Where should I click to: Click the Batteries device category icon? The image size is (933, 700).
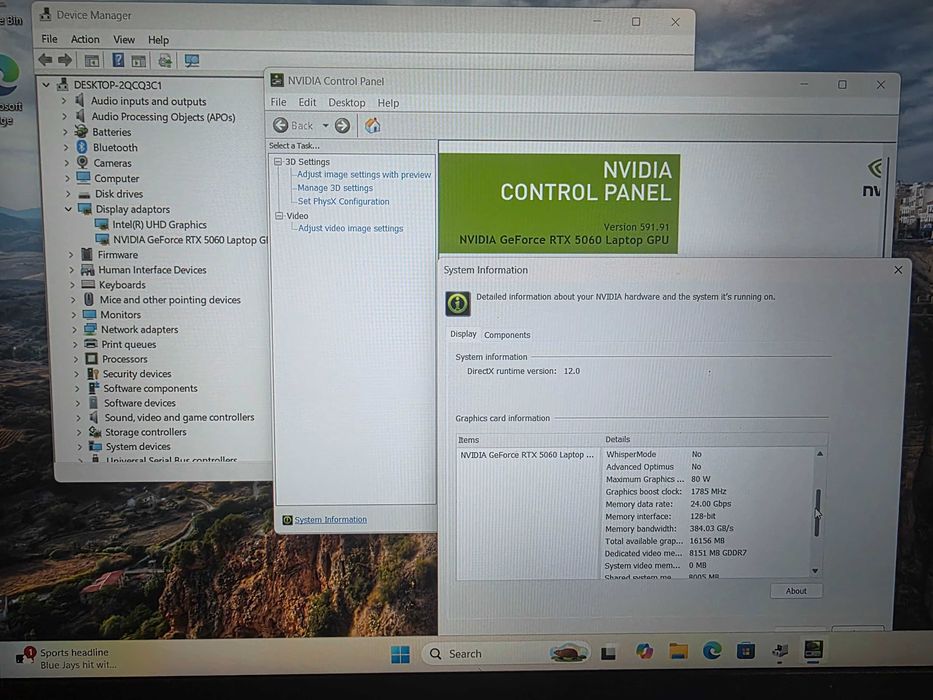point(82,132)
